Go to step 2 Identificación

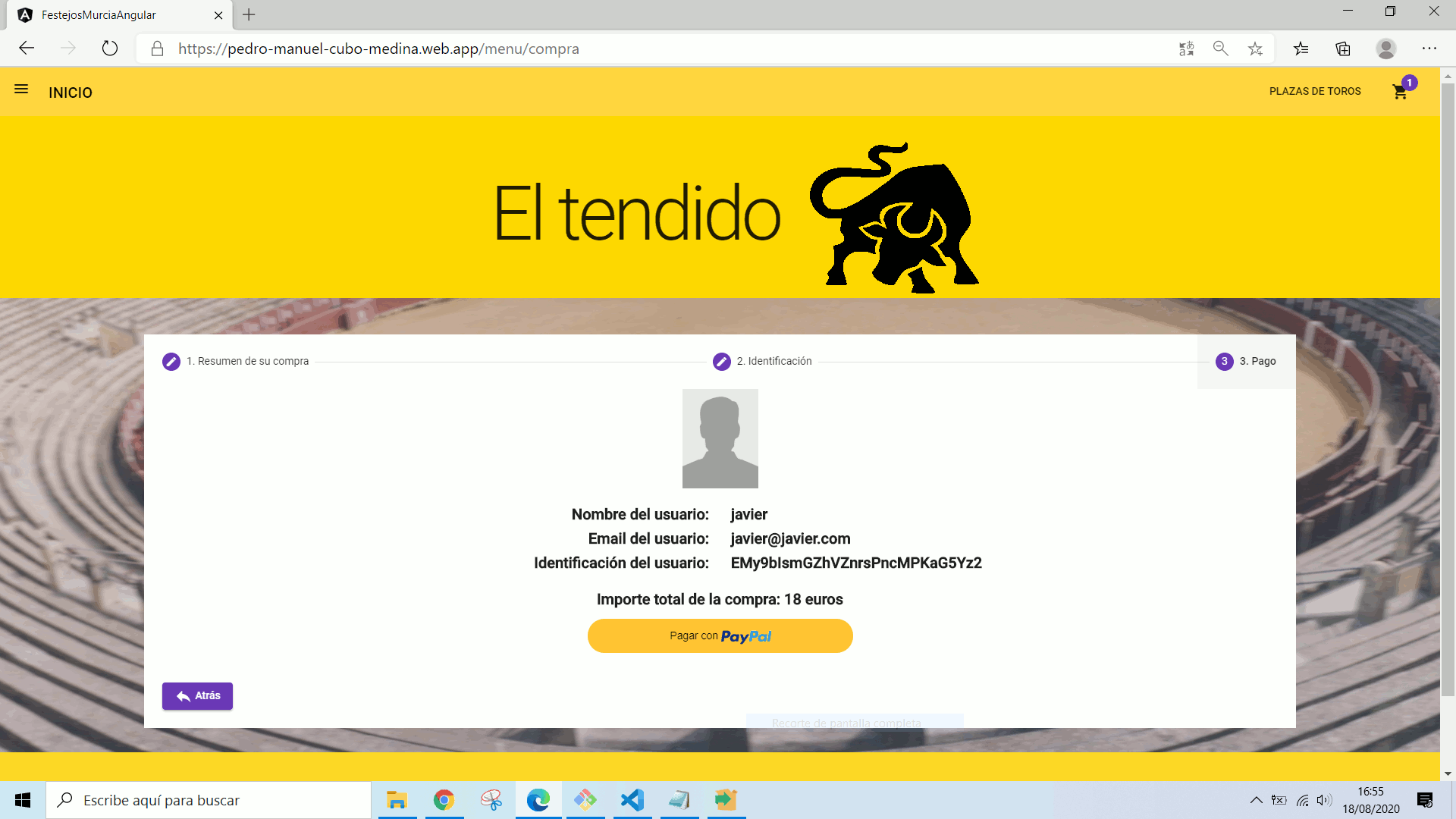click(x=762, y=362)
